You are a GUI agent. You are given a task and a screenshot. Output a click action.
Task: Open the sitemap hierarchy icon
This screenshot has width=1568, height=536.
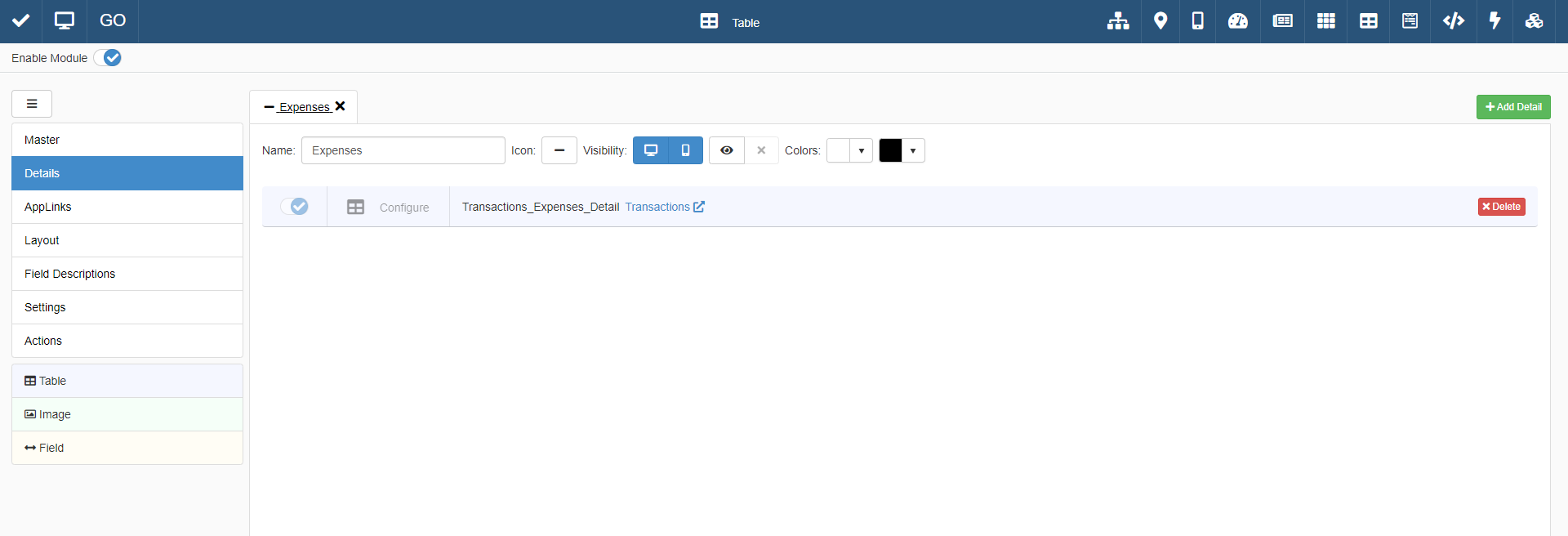1118,21
